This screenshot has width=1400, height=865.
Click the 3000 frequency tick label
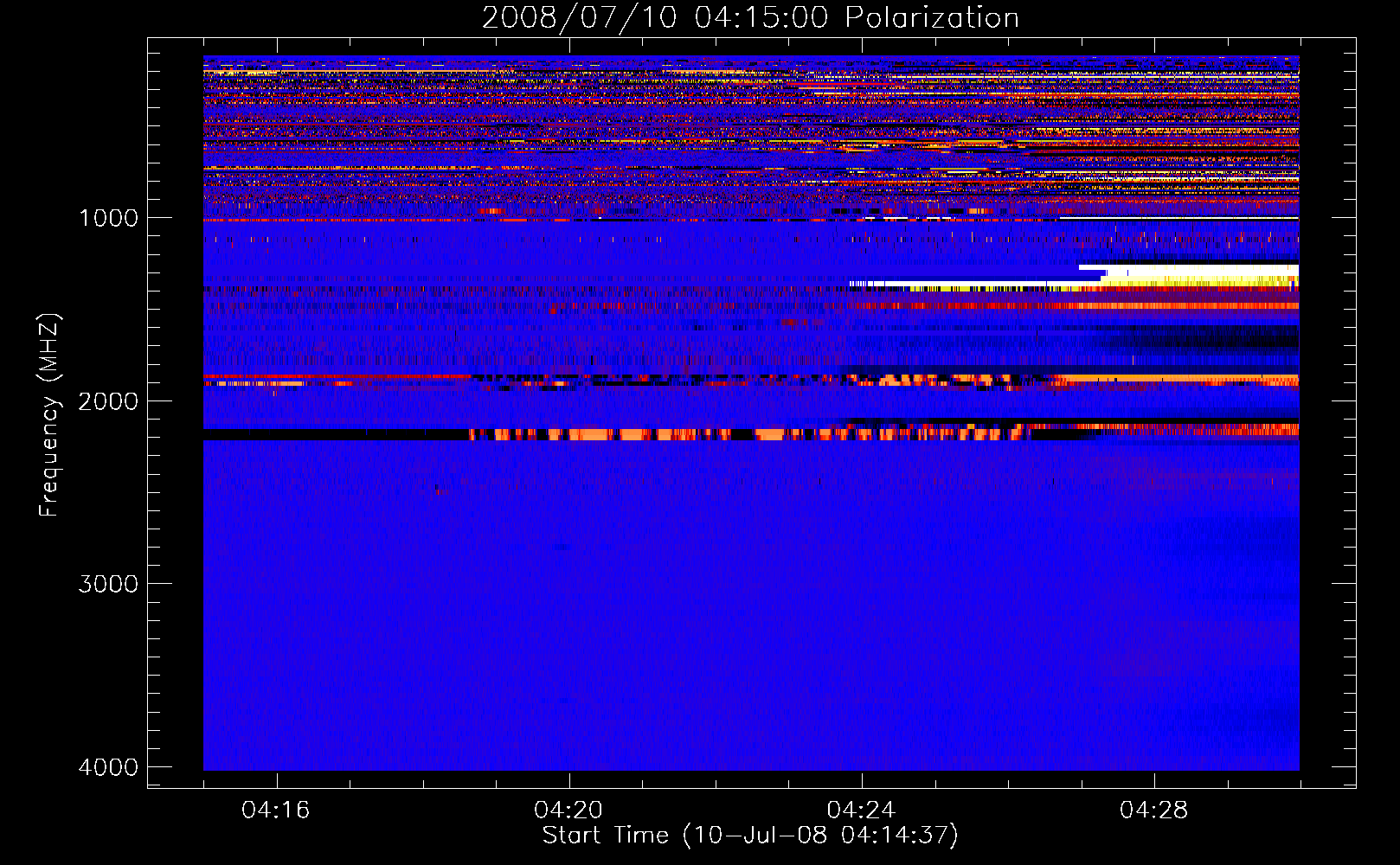[x=108, y=584]
